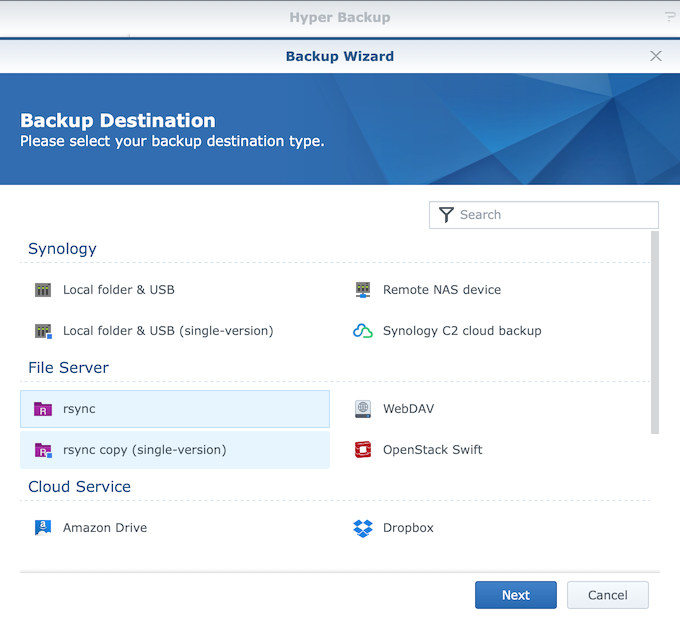680x617 pixels.
Task: Select the Synology C2 cloud backup label
Action: [x=462, y=331]
